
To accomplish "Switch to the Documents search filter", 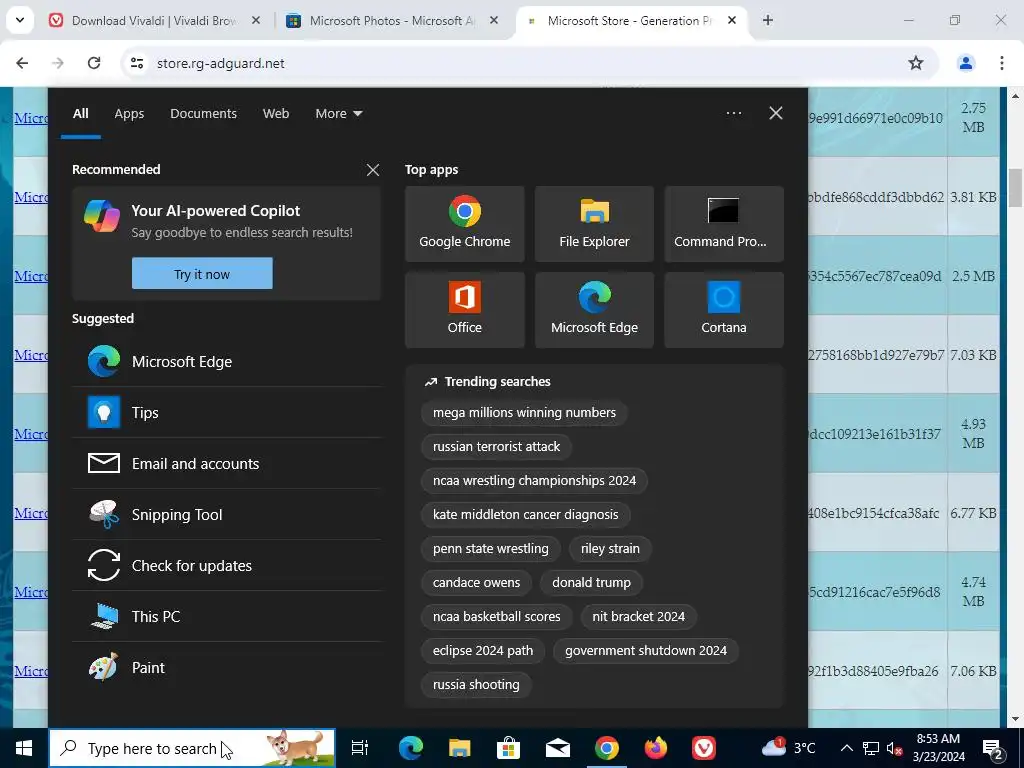I will coord(203,114).
